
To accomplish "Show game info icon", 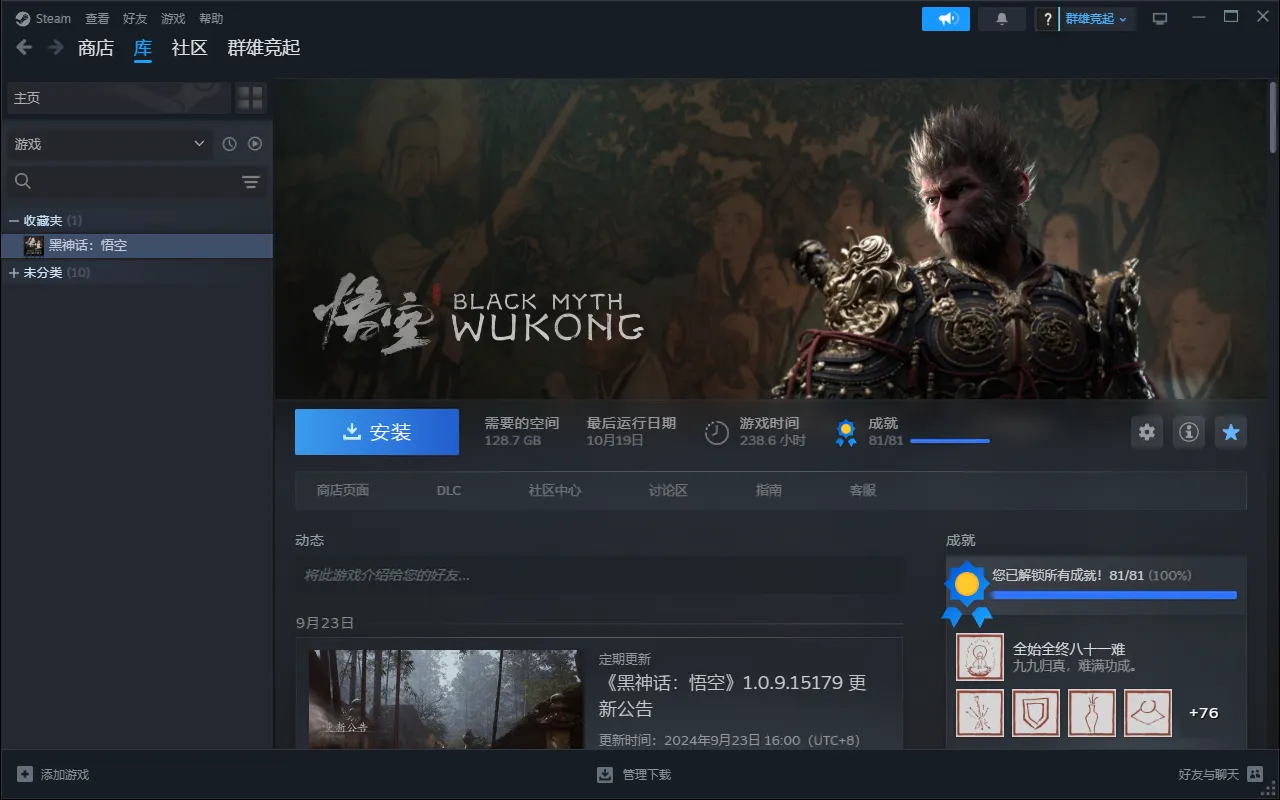I will 1189,432.
